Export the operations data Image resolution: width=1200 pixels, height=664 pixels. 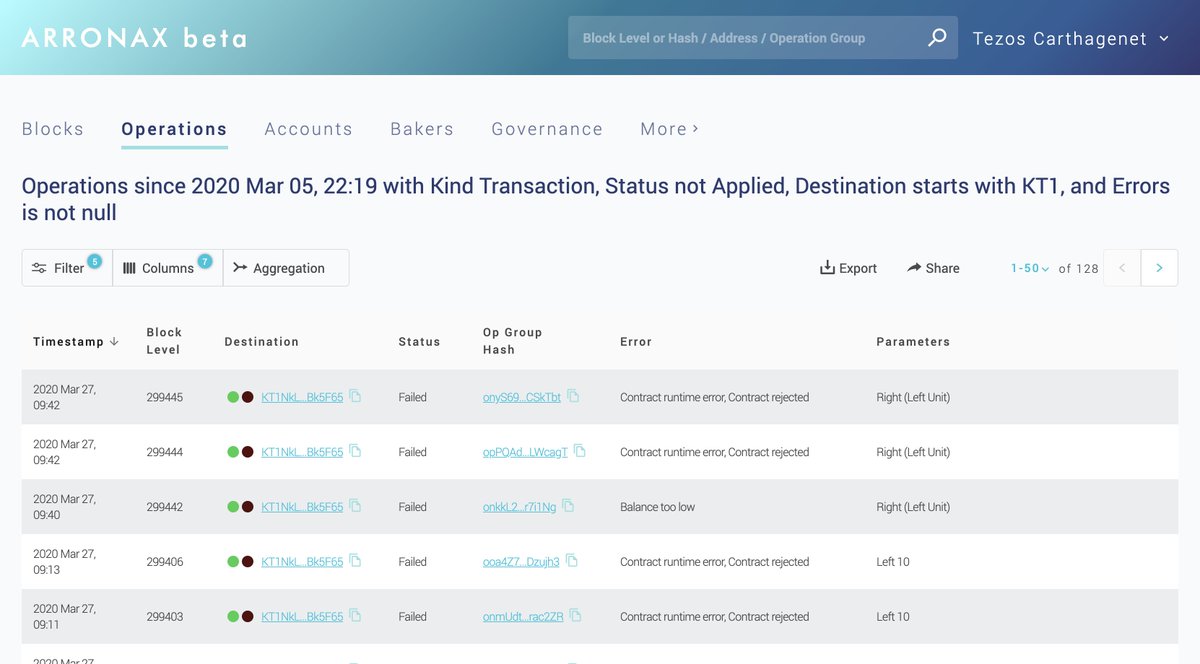[x=848, y=268]
